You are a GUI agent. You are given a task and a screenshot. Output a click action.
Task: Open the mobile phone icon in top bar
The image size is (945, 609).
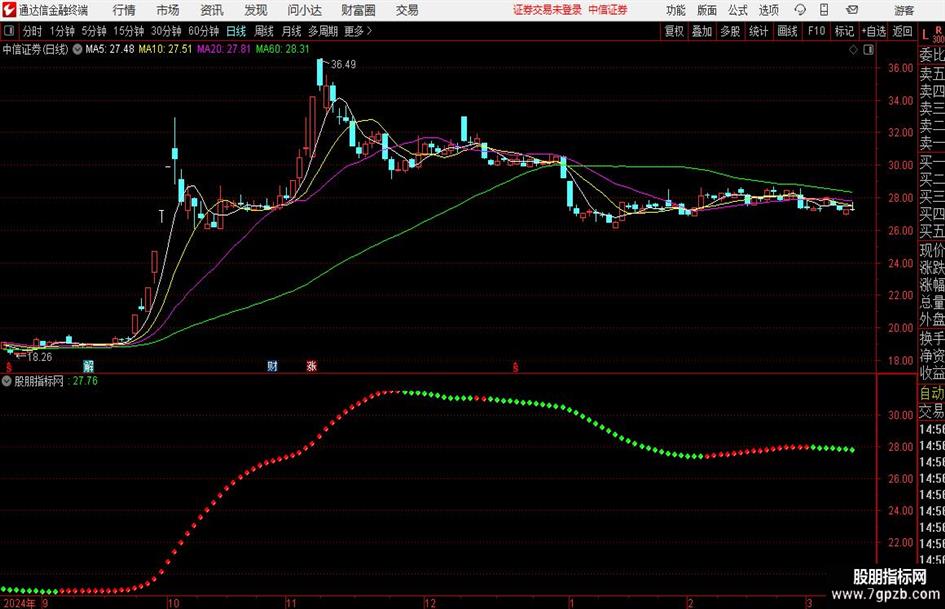(824, 10)
